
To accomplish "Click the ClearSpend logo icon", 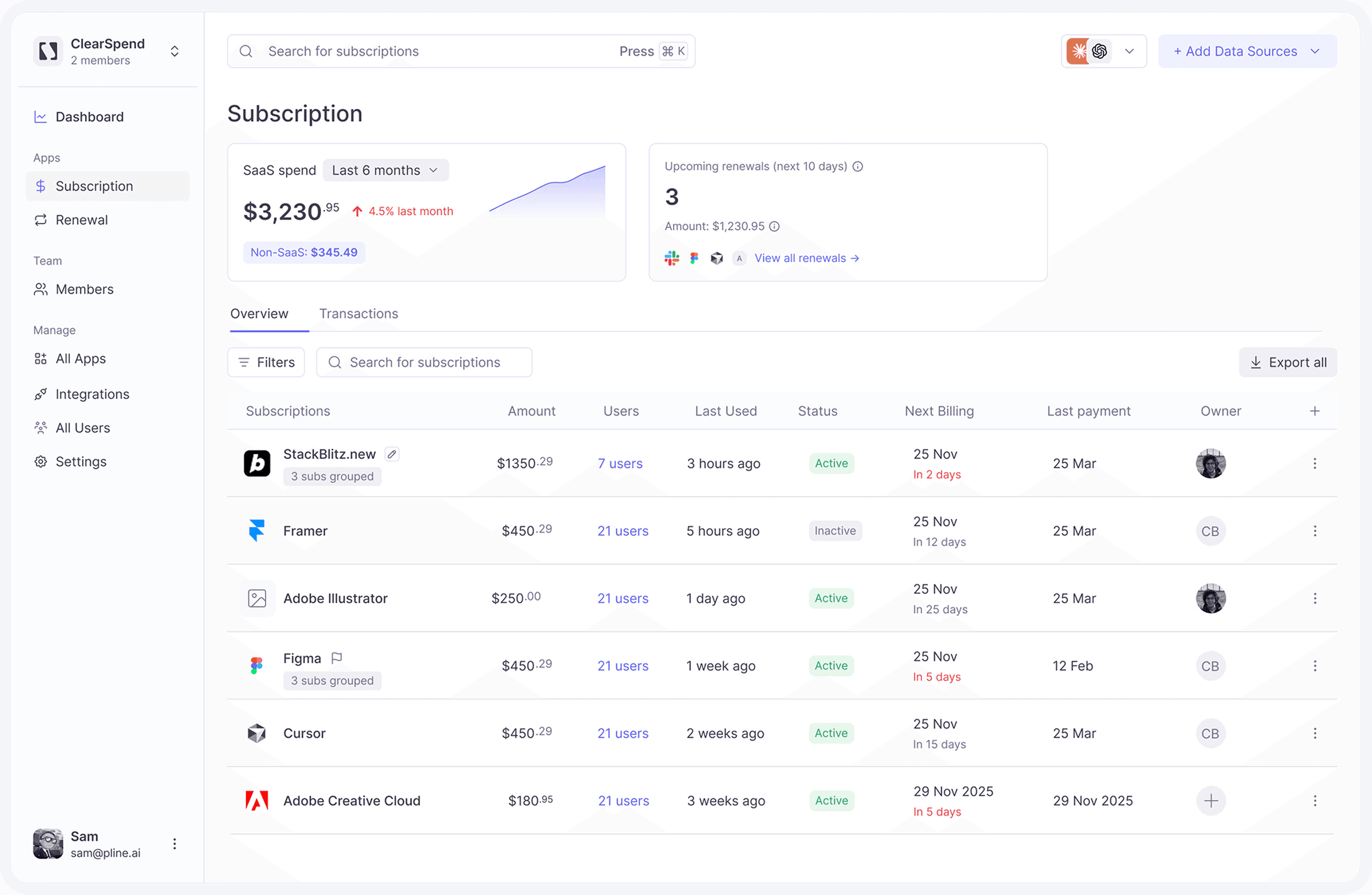I will point(48,51).
